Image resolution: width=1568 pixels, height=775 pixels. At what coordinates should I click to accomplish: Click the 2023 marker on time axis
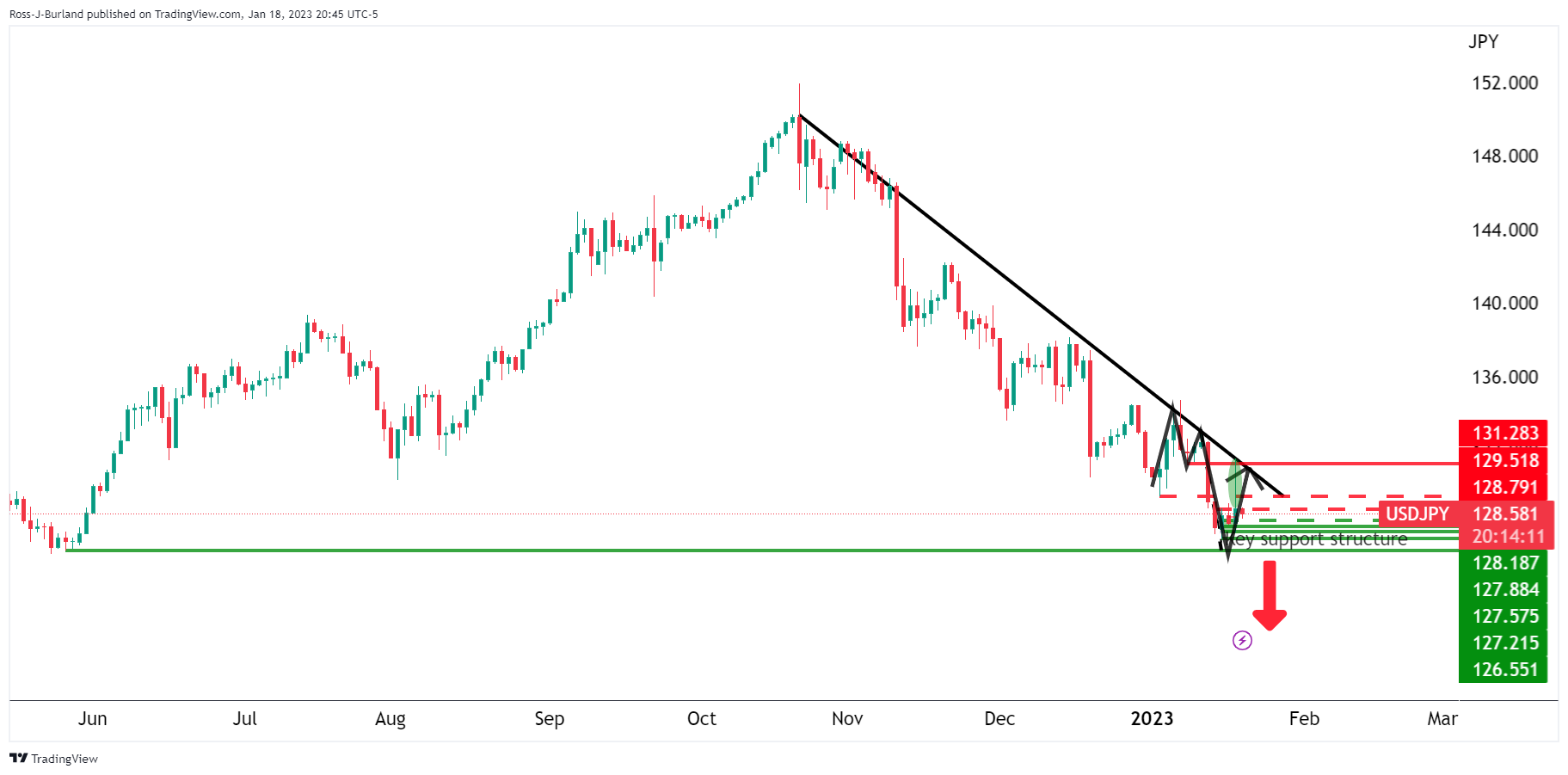[1152, 718]
